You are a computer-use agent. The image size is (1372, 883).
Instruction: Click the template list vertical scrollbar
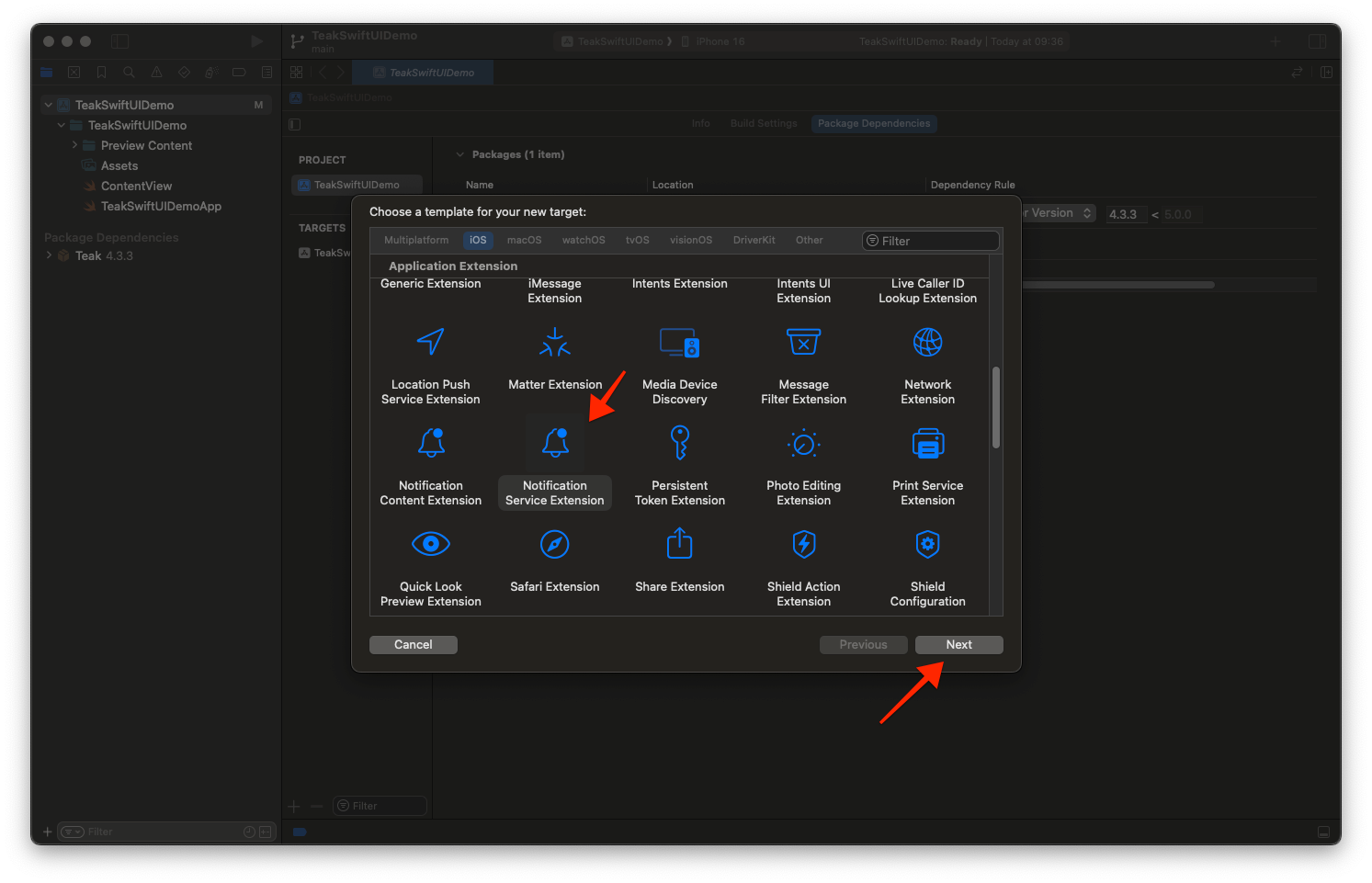pyautogui.click(x=996, y=408)
